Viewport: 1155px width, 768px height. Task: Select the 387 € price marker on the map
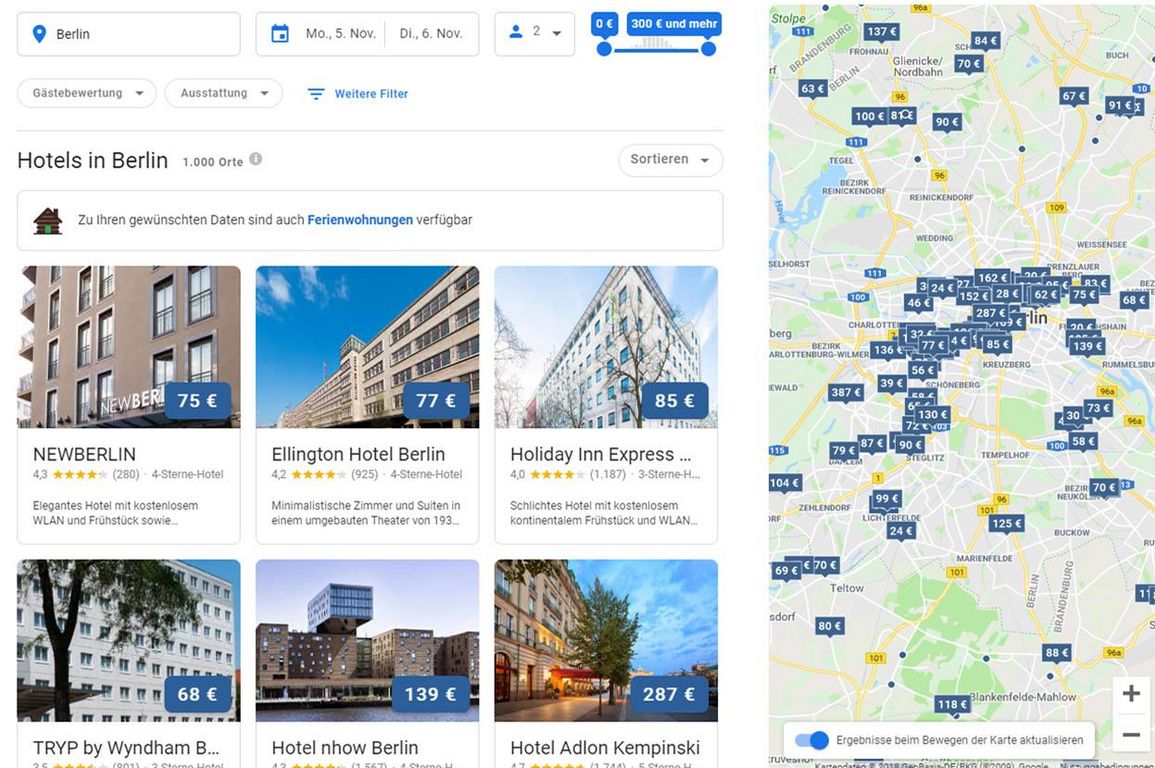coord(846,393)
